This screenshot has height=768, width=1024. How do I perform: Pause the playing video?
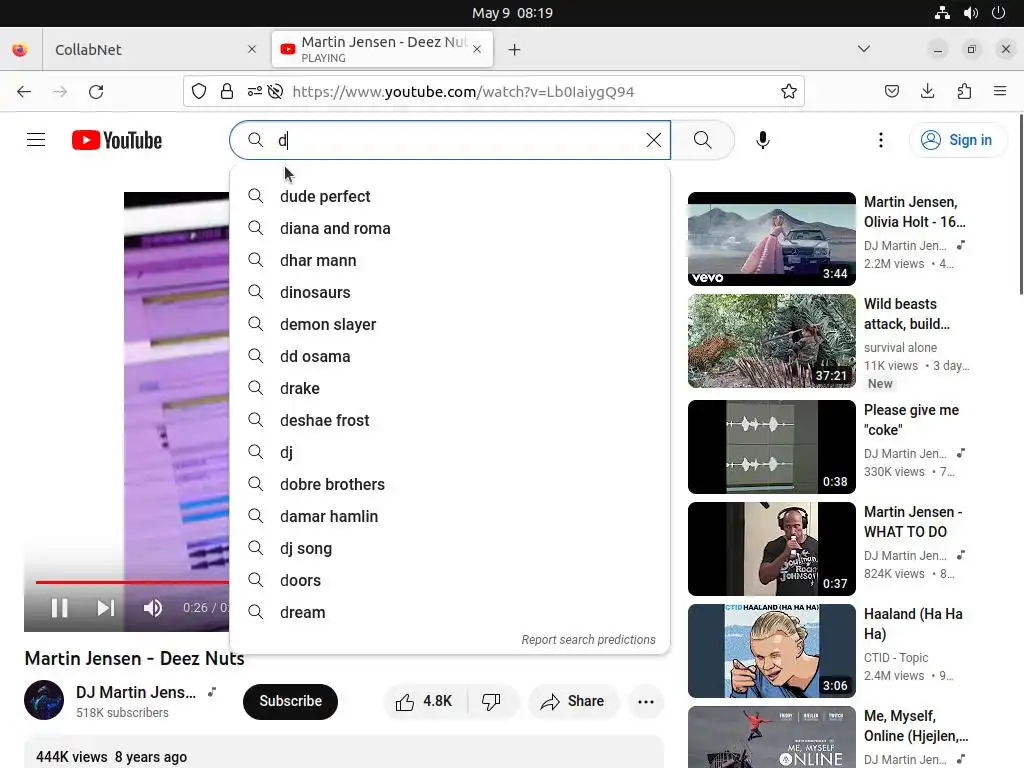click(59, 608)
